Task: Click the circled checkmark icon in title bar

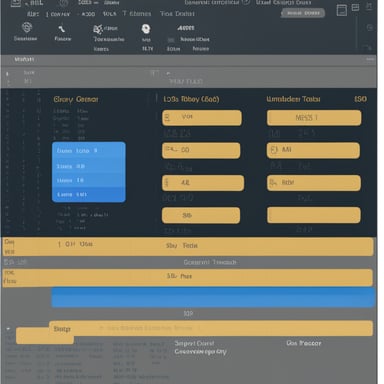Action: pyautogui.click(x=246, y=2)
